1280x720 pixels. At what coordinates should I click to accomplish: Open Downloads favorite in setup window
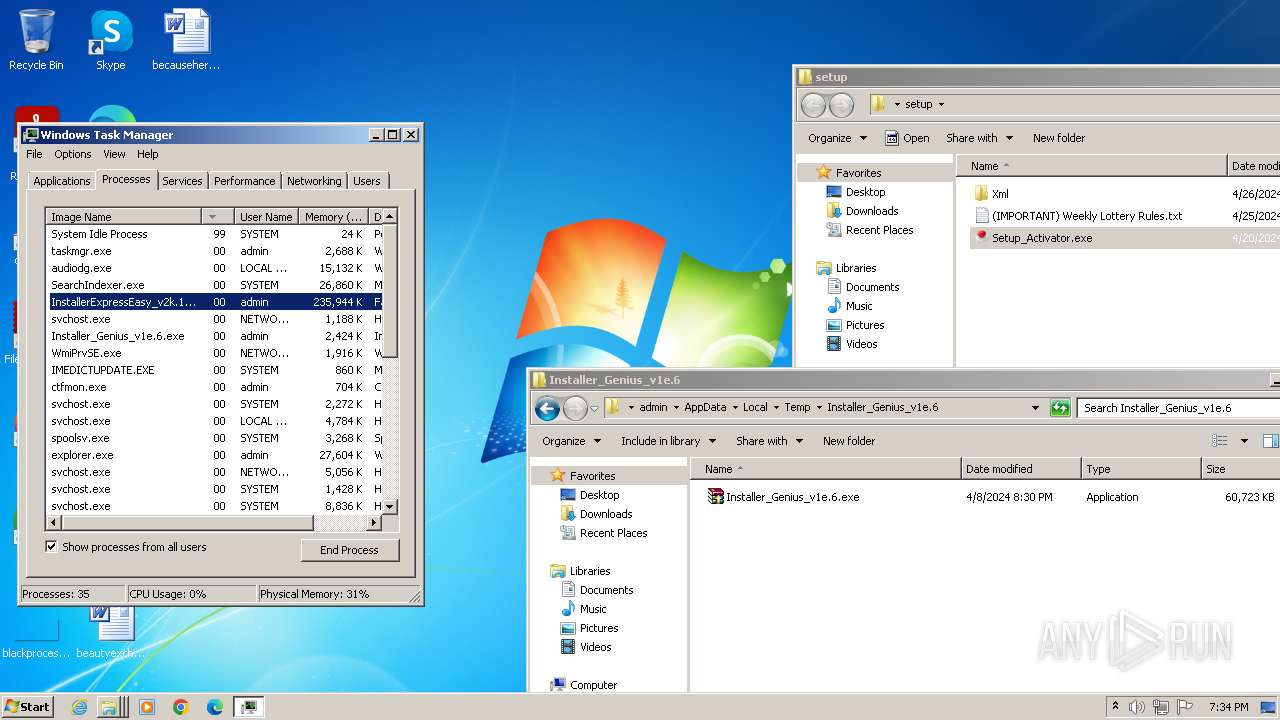click(x=862, y=211)
